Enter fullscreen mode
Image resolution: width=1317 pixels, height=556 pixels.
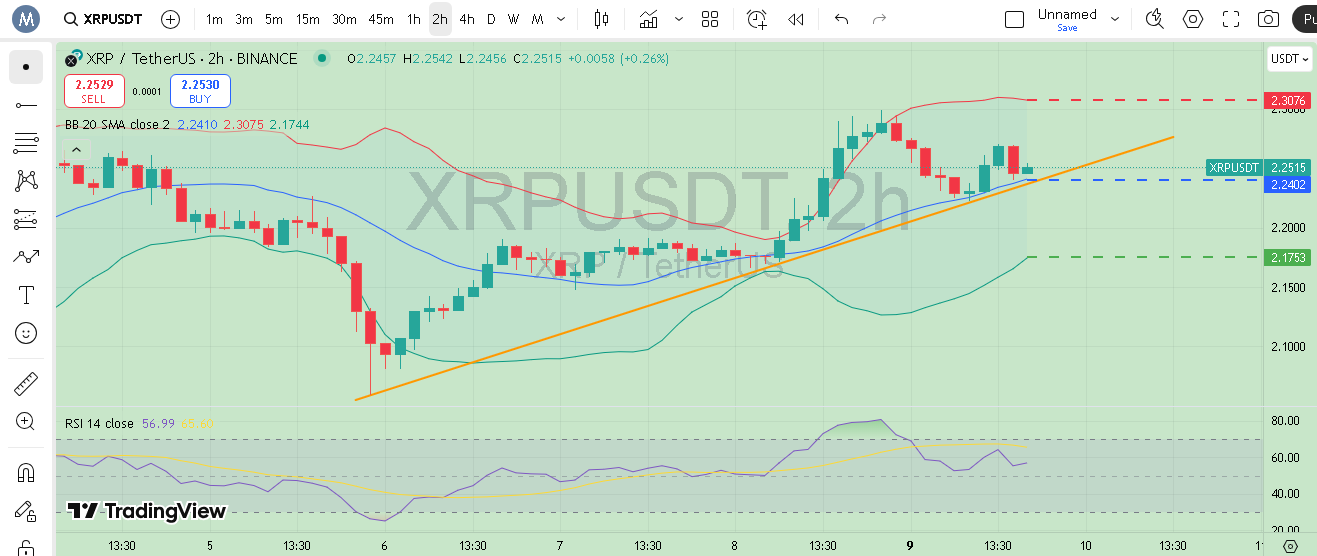pos(1231,19)
